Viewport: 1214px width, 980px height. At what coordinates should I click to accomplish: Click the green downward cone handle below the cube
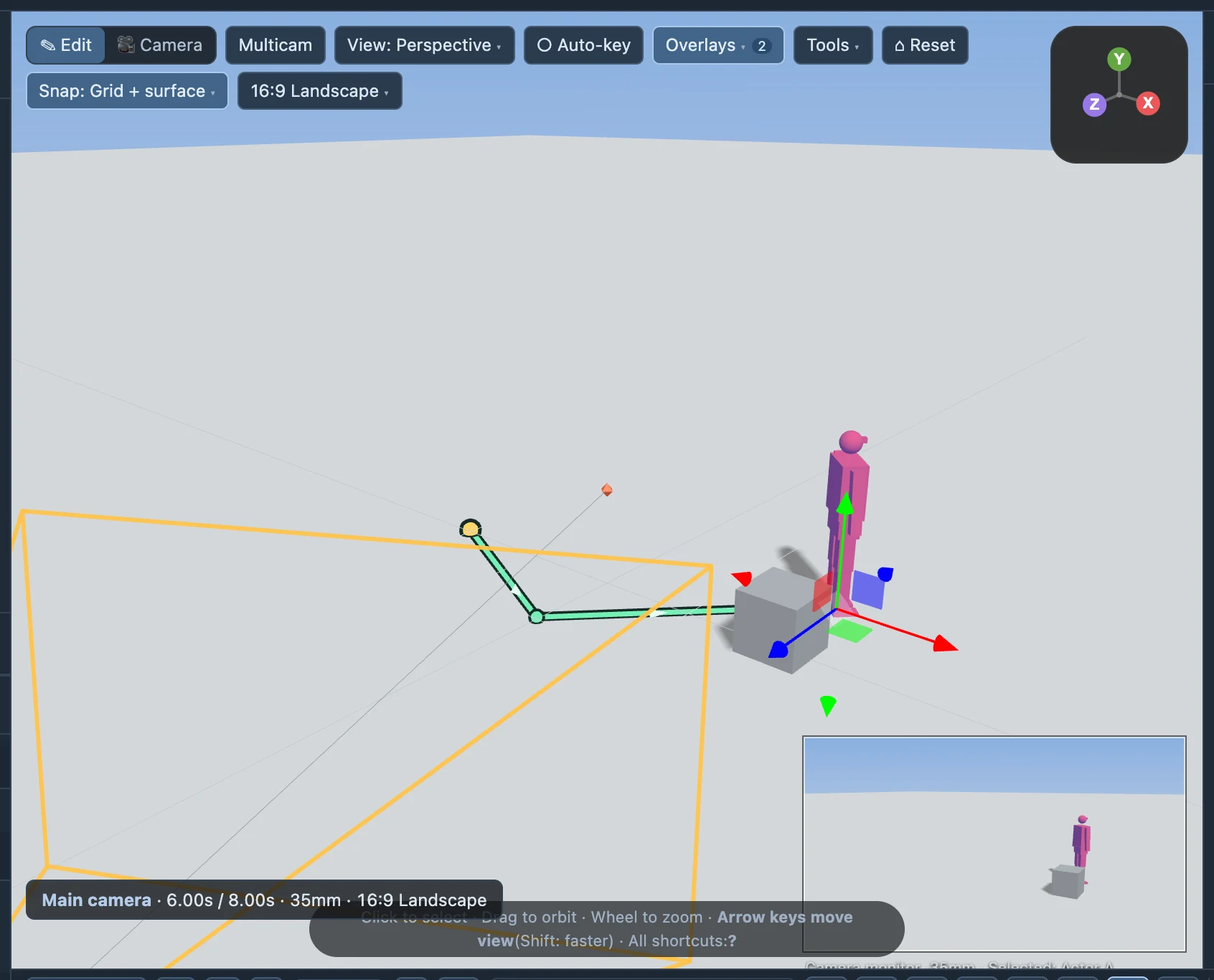pyautogui.click(x=828, y=705)
